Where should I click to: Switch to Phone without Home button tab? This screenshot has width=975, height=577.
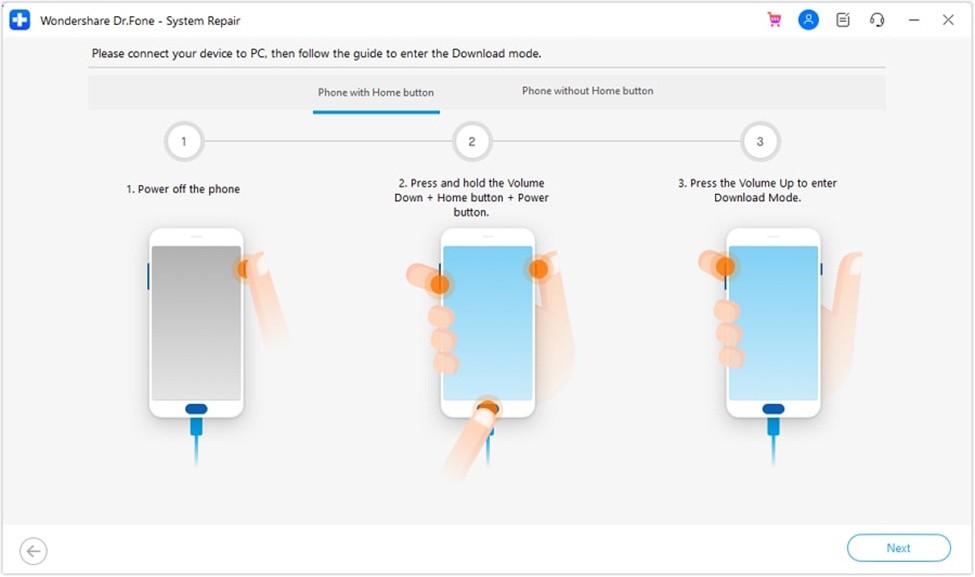pyautogui.click(x=588, y=91)
